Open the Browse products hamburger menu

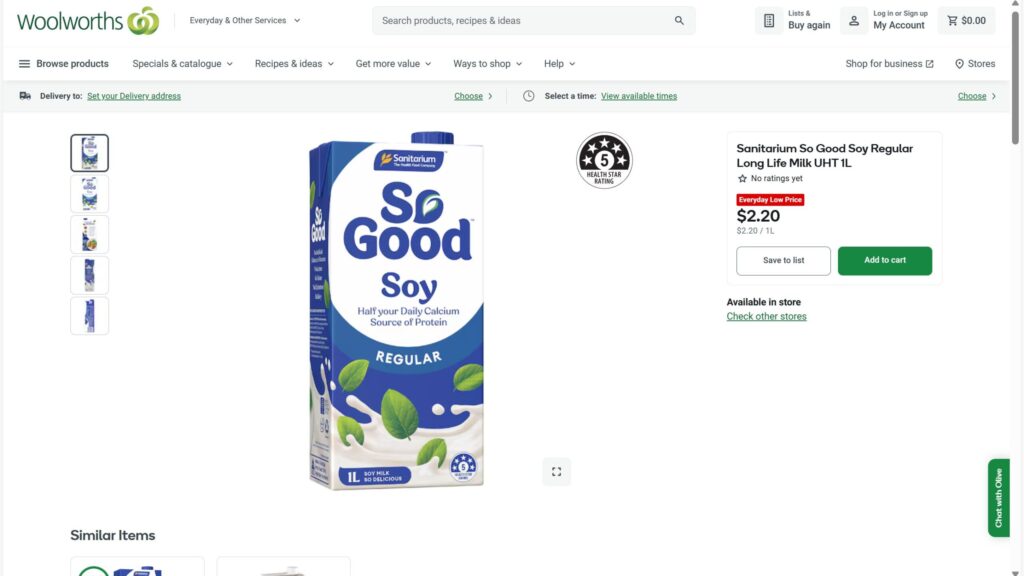pos(25,64)
